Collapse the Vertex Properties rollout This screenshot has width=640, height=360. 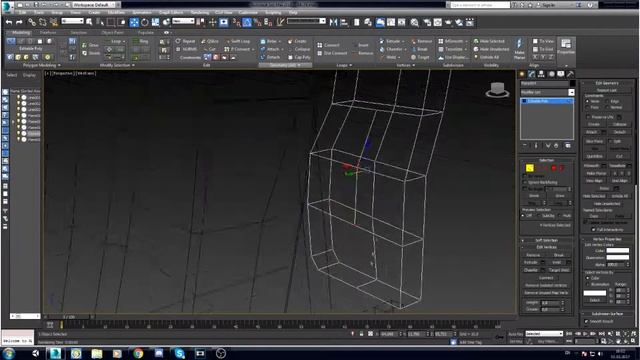tap(607, 239)
